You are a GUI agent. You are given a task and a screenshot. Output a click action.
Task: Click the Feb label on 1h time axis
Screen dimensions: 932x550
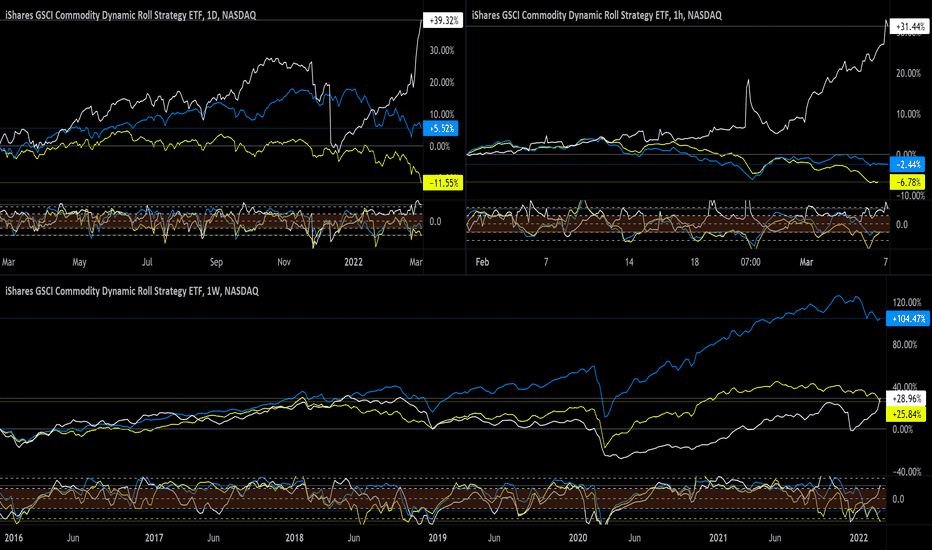pyautogui.click(x=482, y=262)
